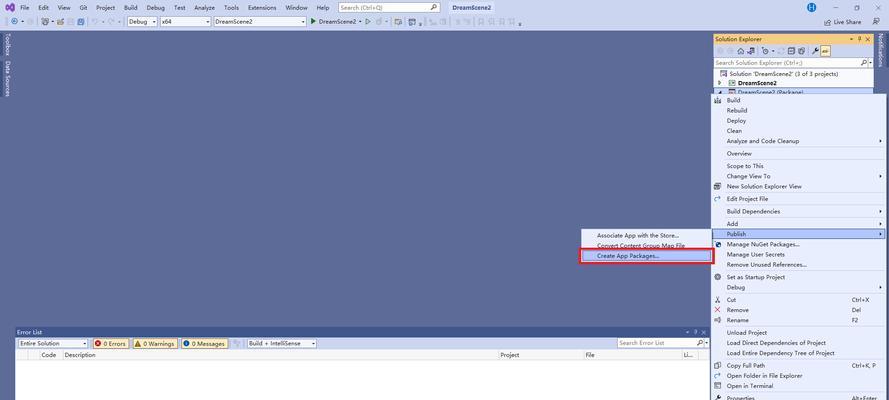The width and height of the screenshot is (889, 400).
Task: Sort Error List by Project column header
Action: click(x=540, y=355)
